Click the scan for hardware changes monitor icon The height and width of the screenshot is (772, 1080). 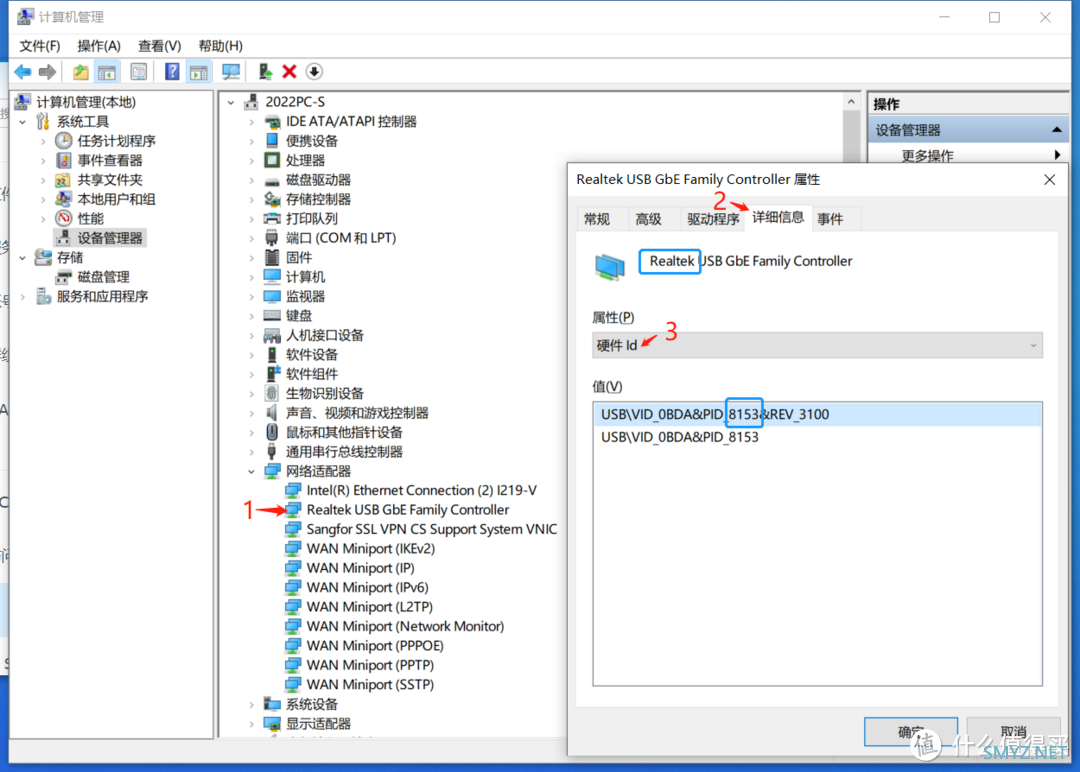[231, 72]
